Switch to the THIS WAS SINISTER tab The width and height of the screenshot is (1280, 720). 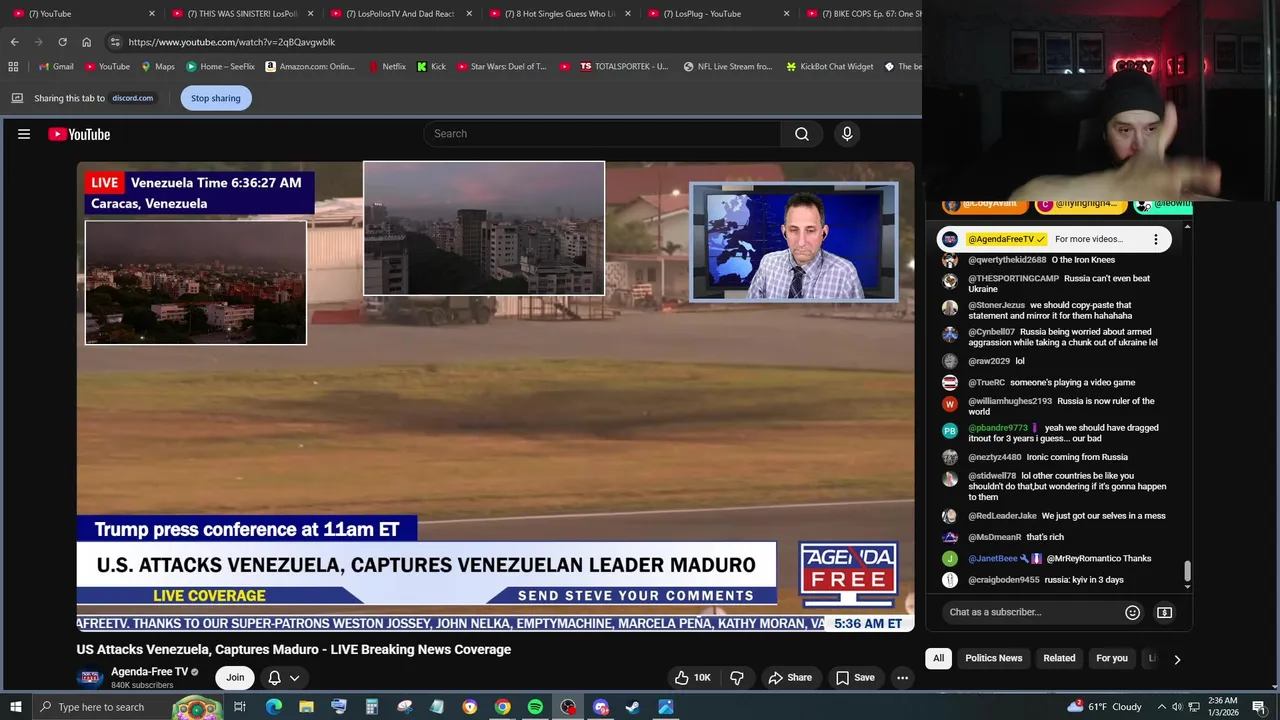[x=243, y=14]
